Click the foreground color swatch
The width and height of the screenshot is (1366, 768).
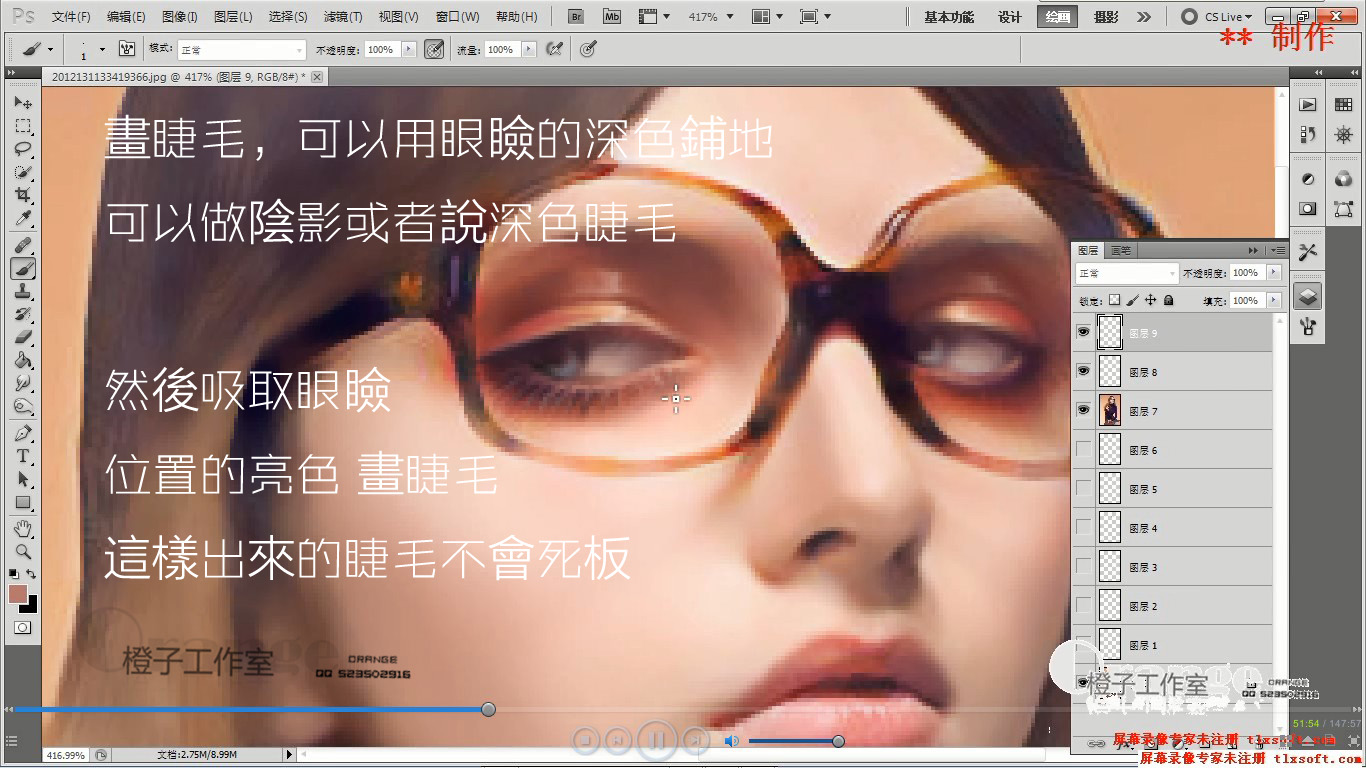(18, 593)
